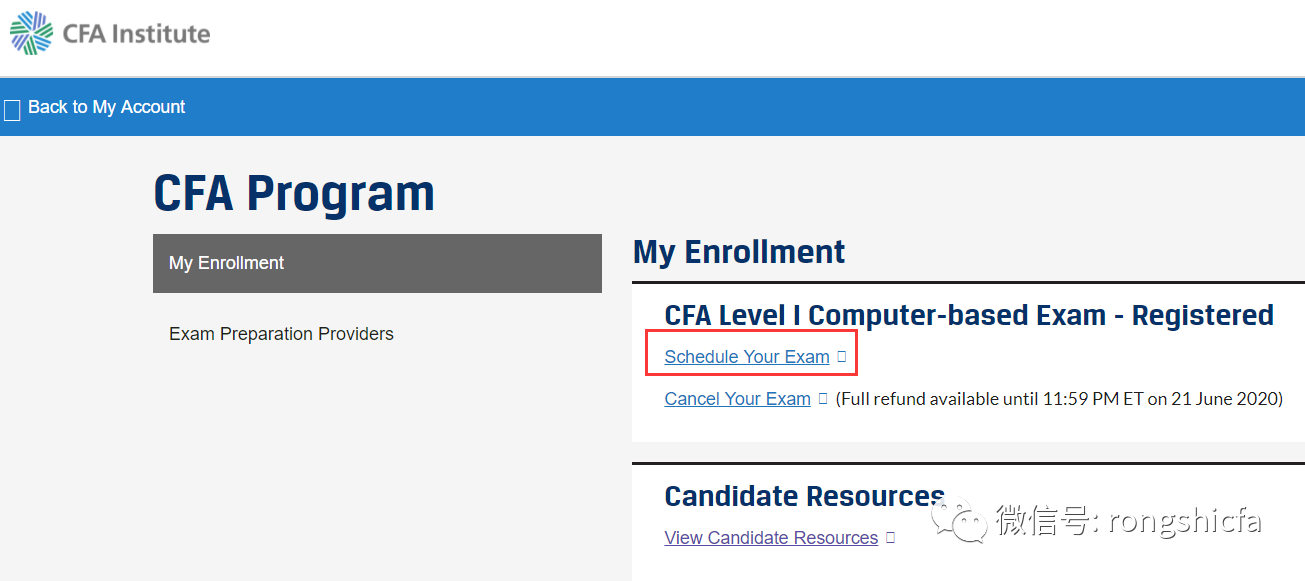Click the external link icon after Cancel Your Exam

[823, 398]
